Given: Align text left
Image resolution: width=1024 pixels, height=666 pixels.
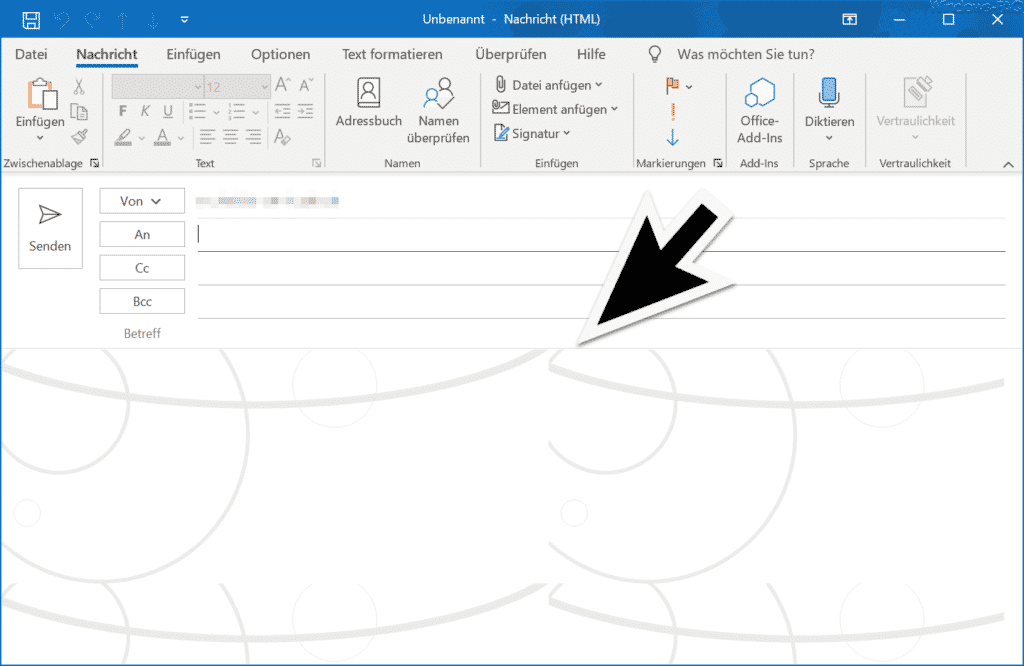Looking at the screenshot, I should click(x=207, y=137).
